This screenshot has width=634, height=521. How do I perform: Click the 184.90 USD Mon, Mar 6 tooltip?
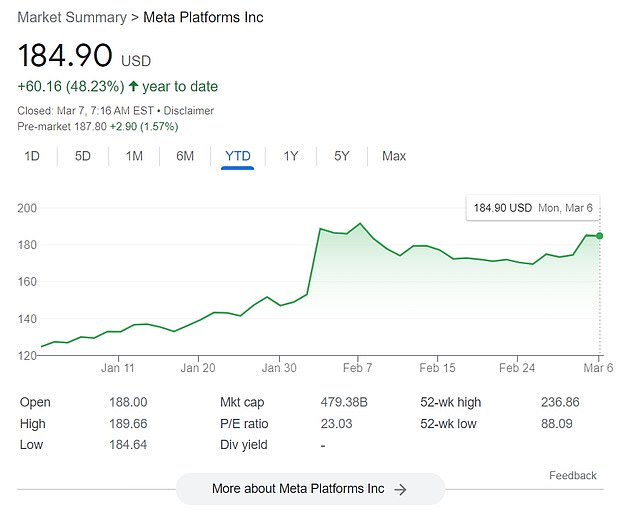tap(533, 208)
